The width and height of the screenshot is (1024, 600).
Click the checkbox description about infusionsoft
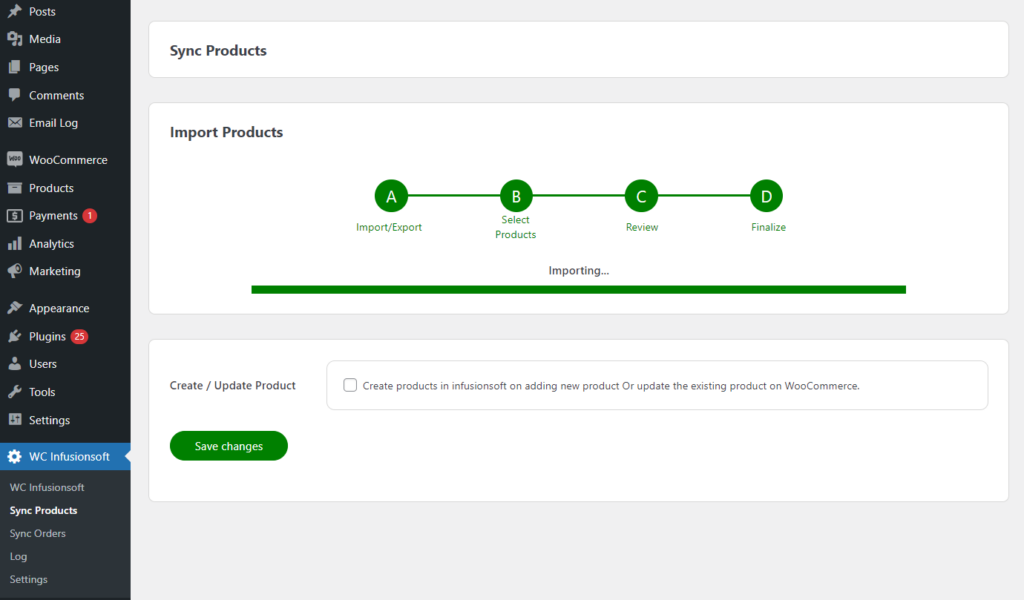(x=611, y=386)
